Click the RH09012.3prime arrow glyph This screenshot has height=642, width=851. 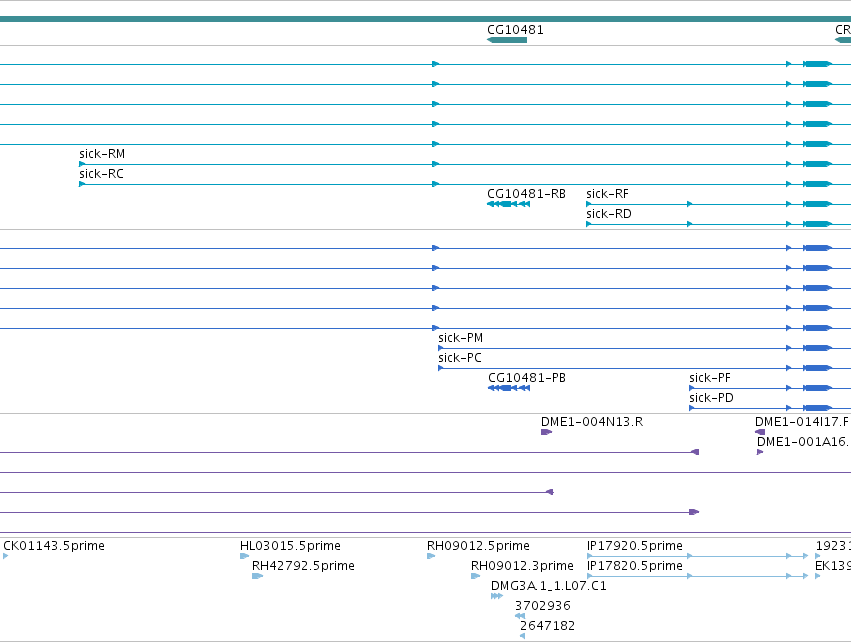pyautogui.click(x=475, y=576)
